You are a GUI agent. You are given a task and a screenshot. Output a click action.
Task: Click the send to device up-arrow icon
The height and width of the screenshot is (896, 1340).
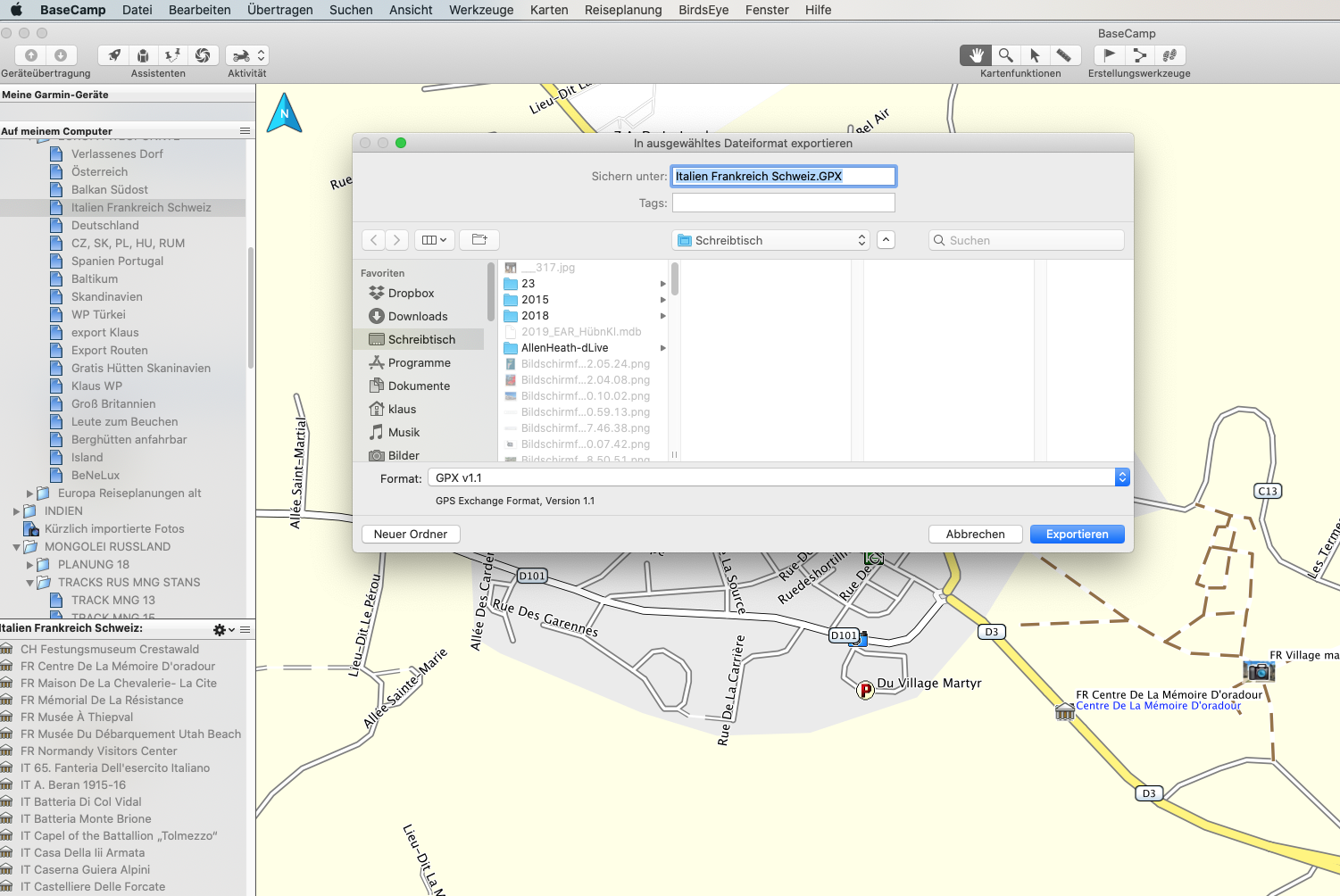coord(31,55)
